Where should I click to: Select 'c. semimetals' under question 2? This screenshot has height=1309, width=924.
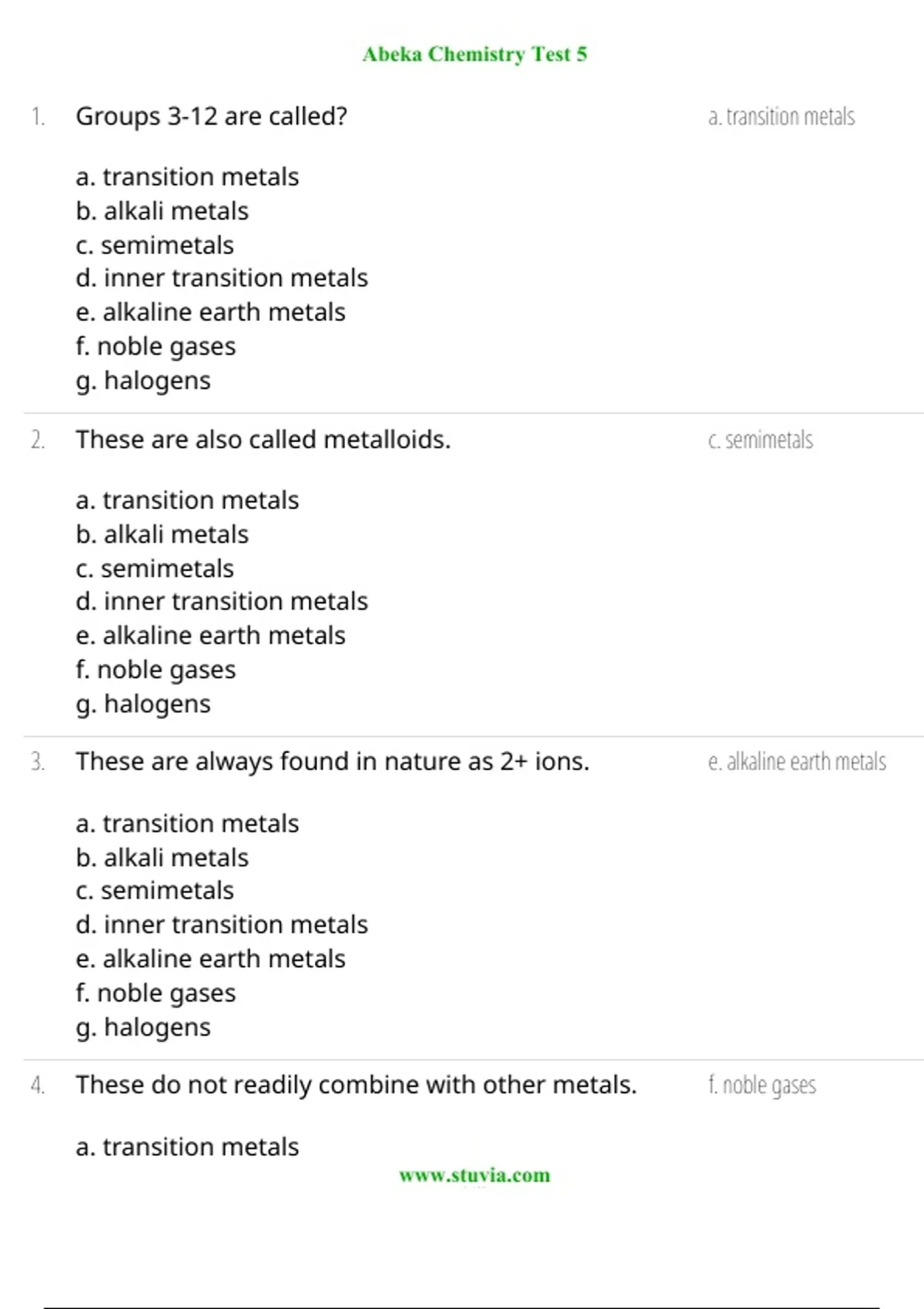coord(155,568)
